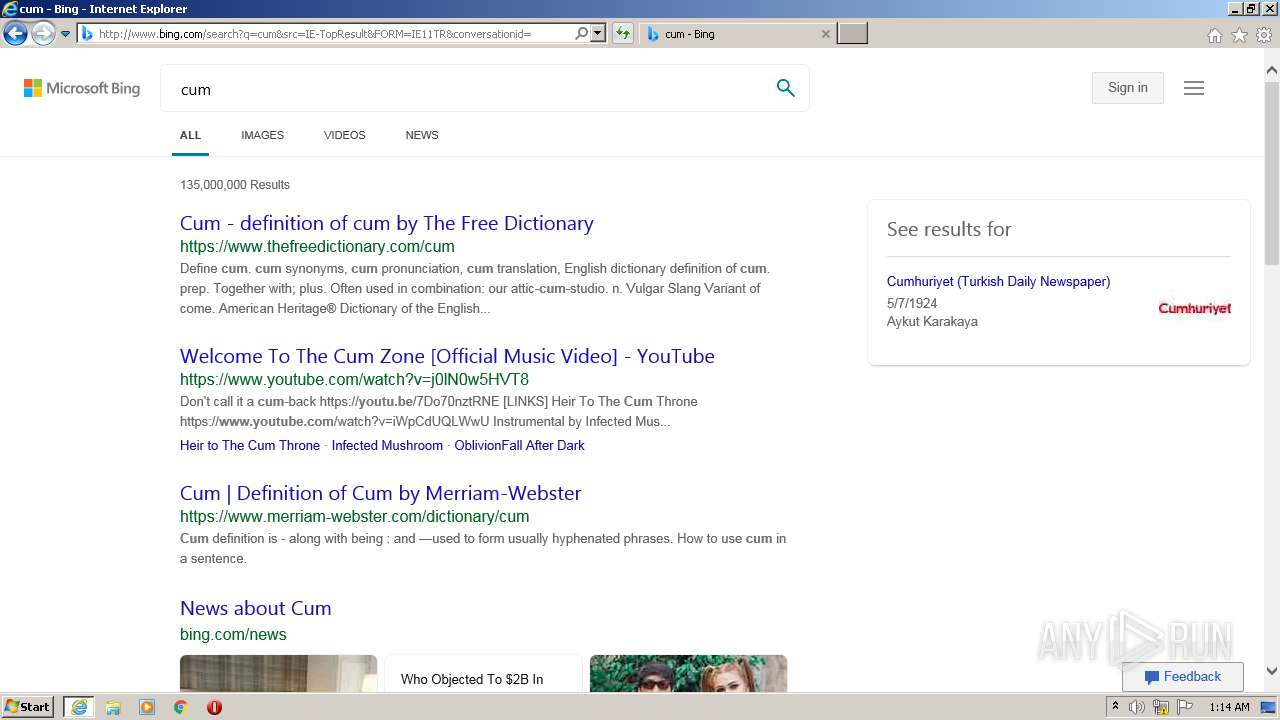Click the network connection tray icon

coord(1161,707)
